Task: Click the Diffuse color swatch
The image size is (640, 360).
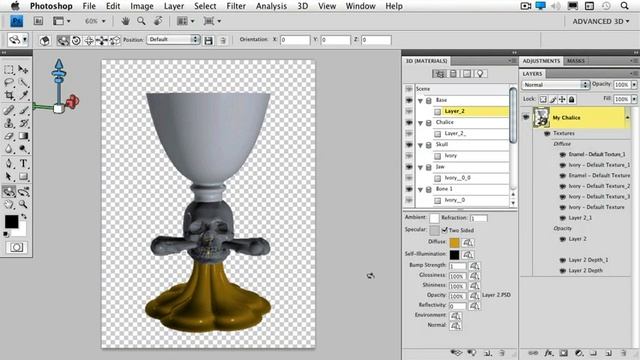Action: tap(454, 242)
